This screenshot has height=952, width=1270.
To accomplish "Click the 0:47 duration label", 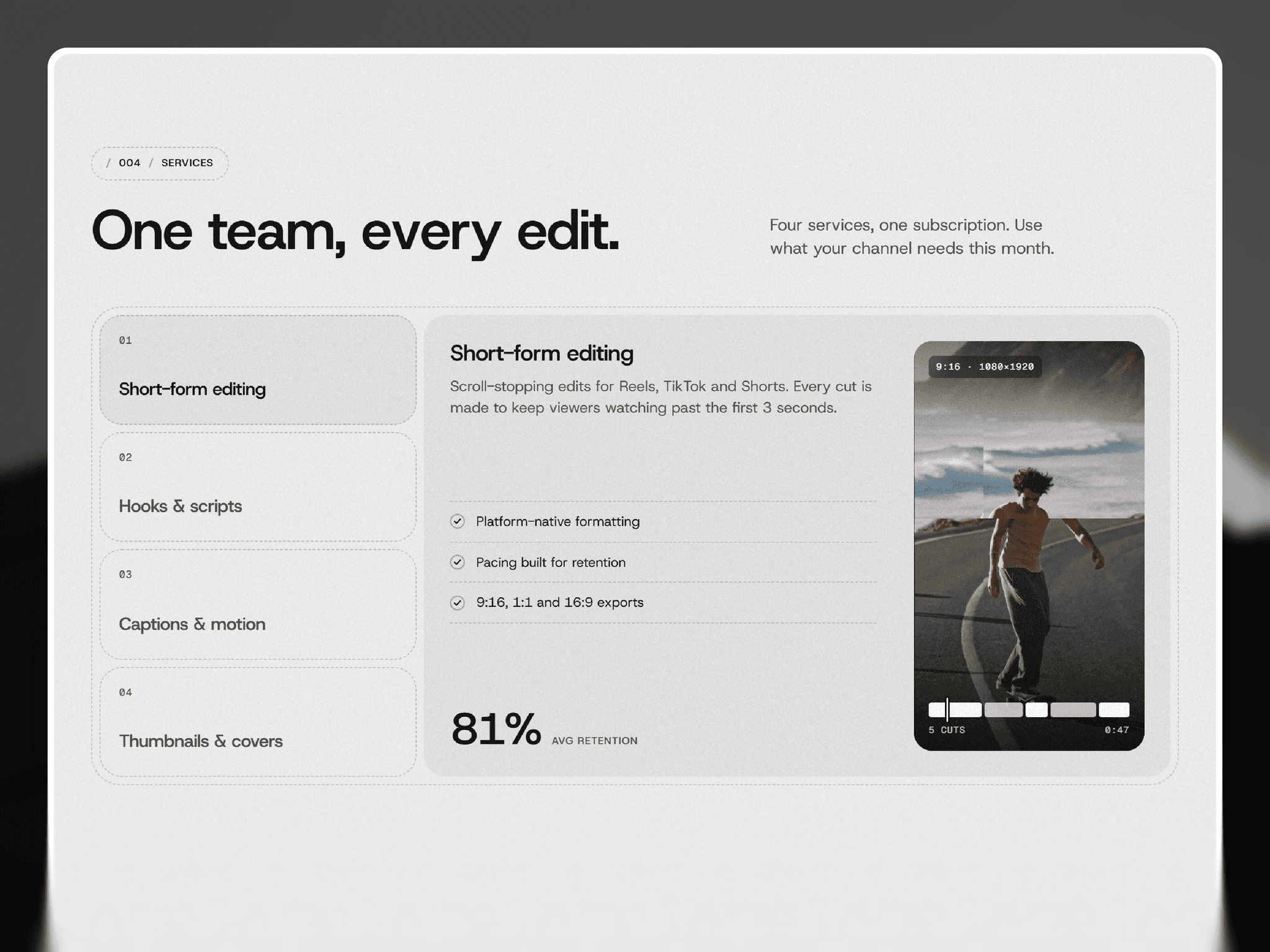I will (1117, 730).
